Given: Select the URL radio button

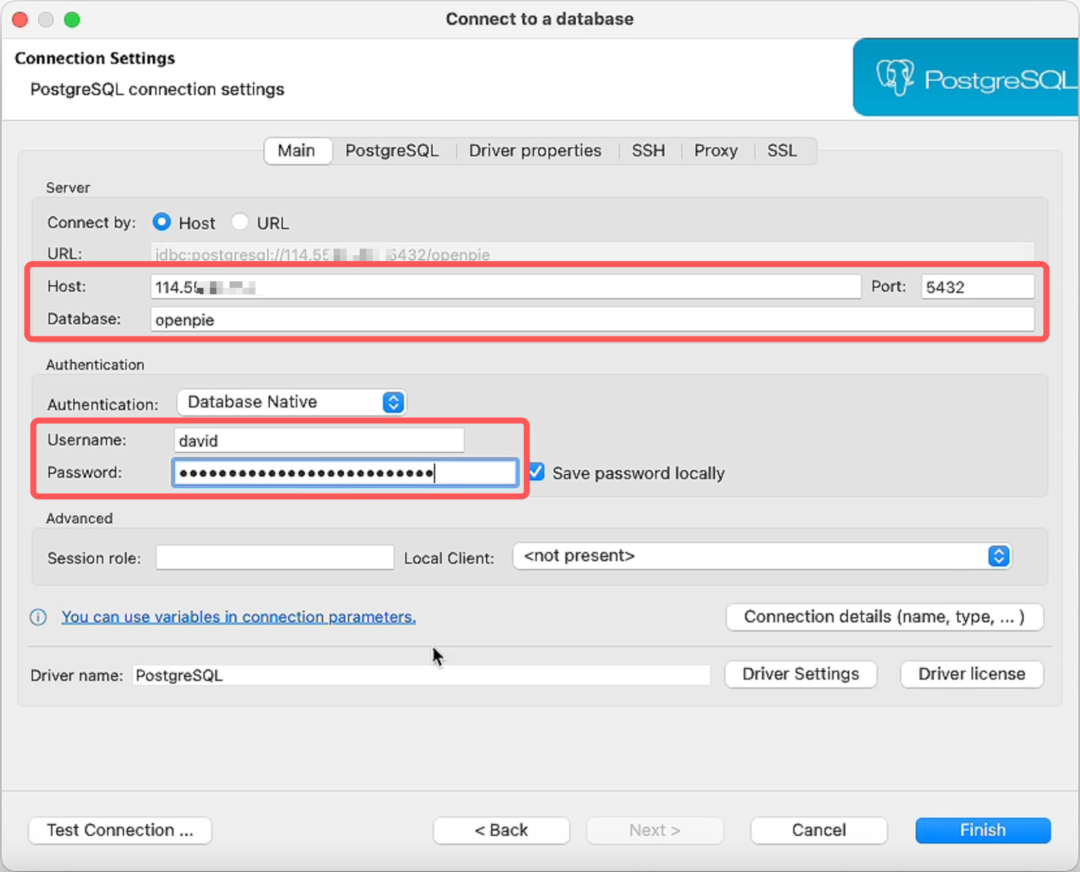Looking at the screenshot, I should 240,222.
